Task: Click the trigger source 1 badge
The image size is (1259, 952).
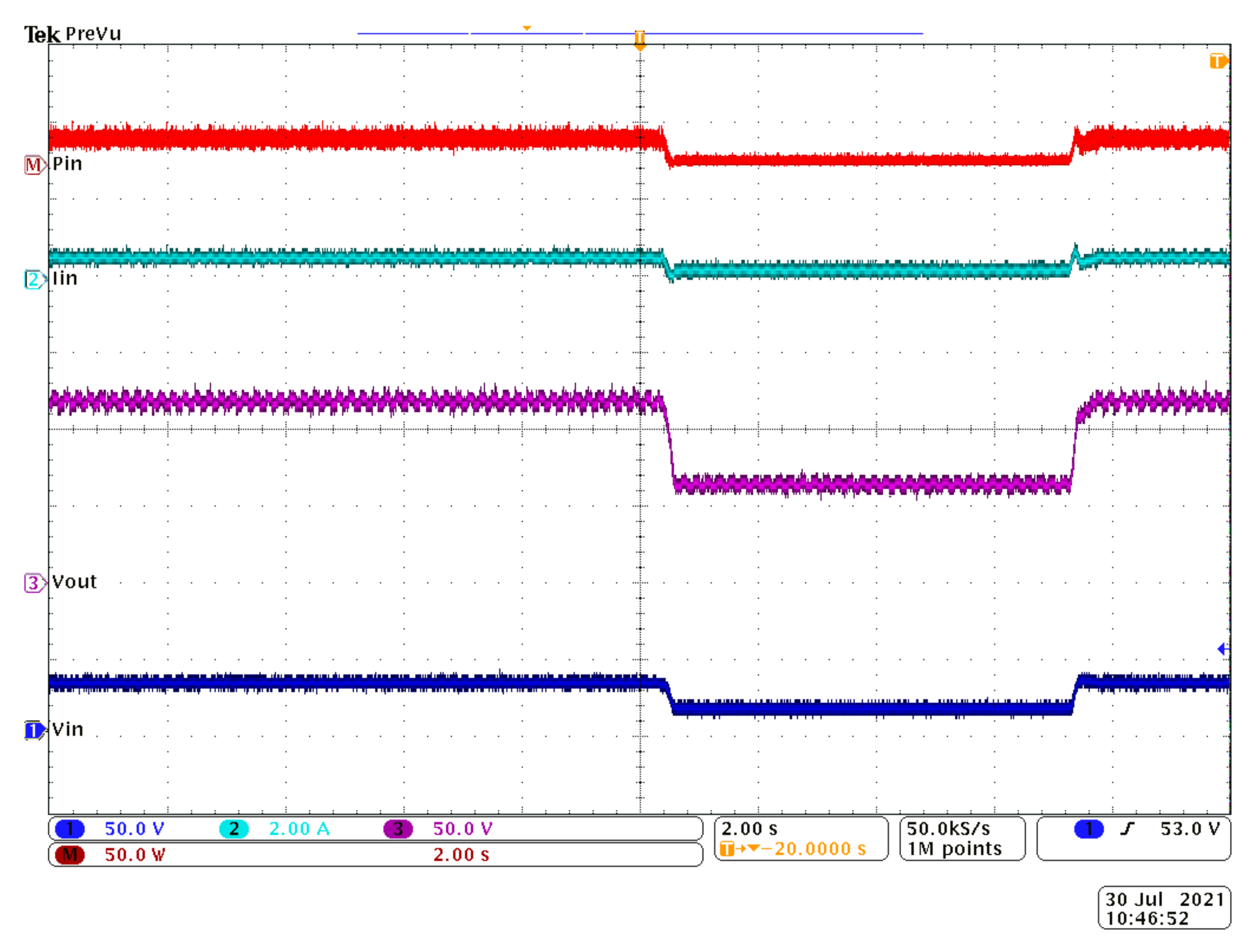Action: pos(1089,829)
